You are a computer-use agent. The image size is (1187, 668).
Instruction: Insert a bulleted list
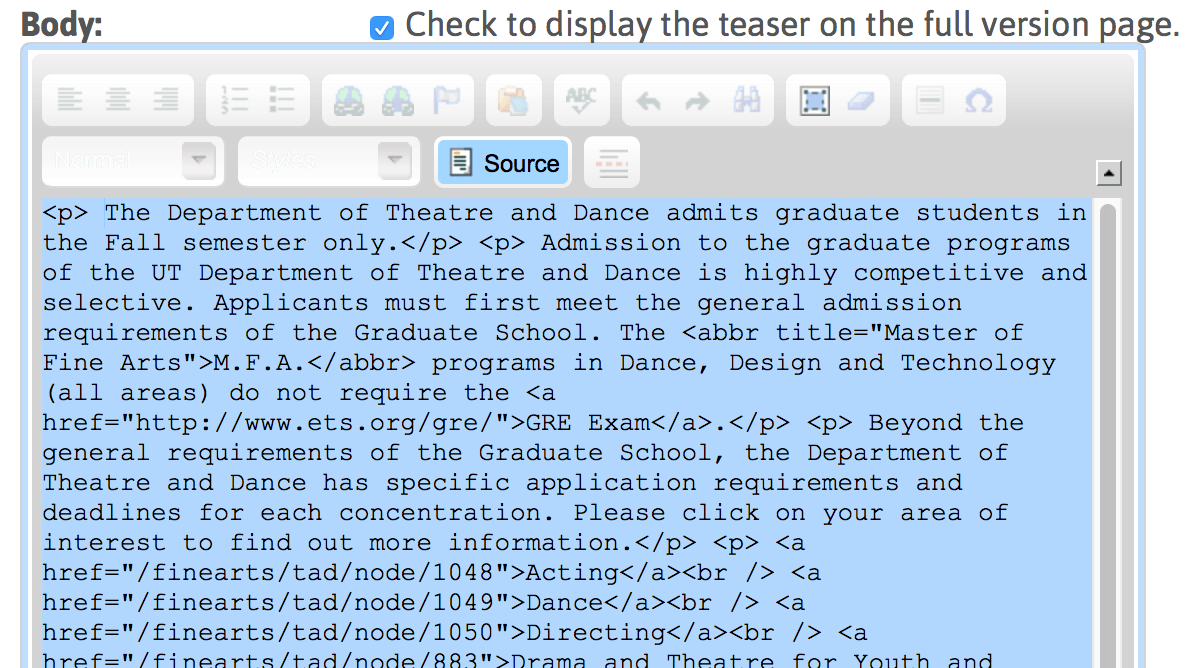(x=282, y=100)
